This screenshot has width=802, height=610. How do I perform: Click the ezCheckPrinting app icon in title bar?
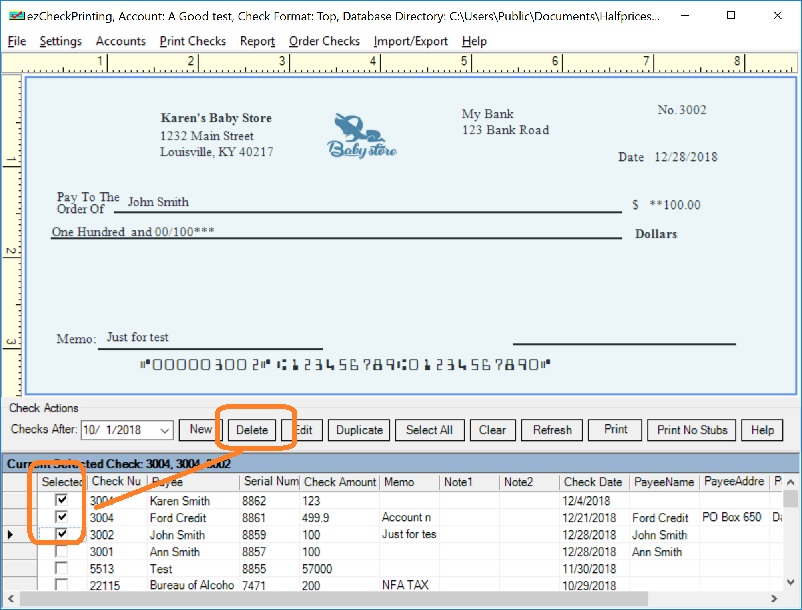(15, 17)
